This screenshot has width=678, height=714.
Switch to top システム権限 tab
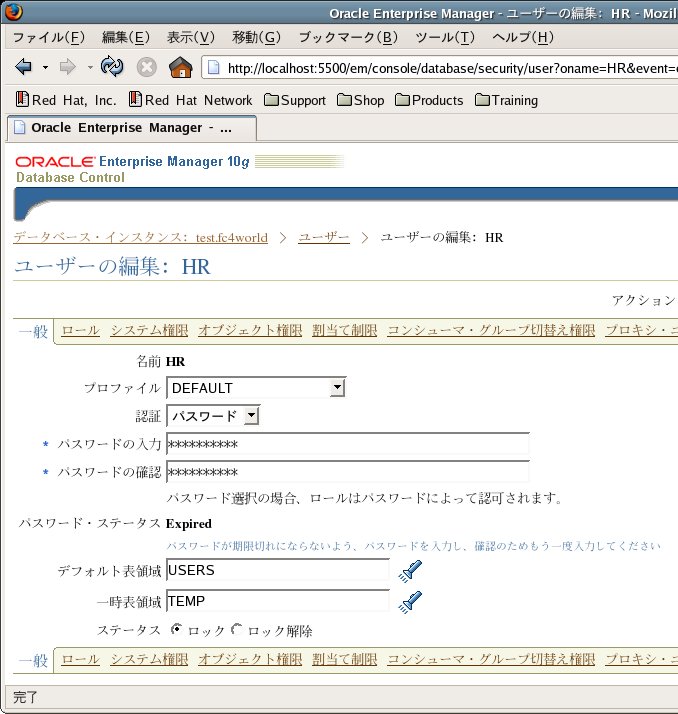click(149, 330)
